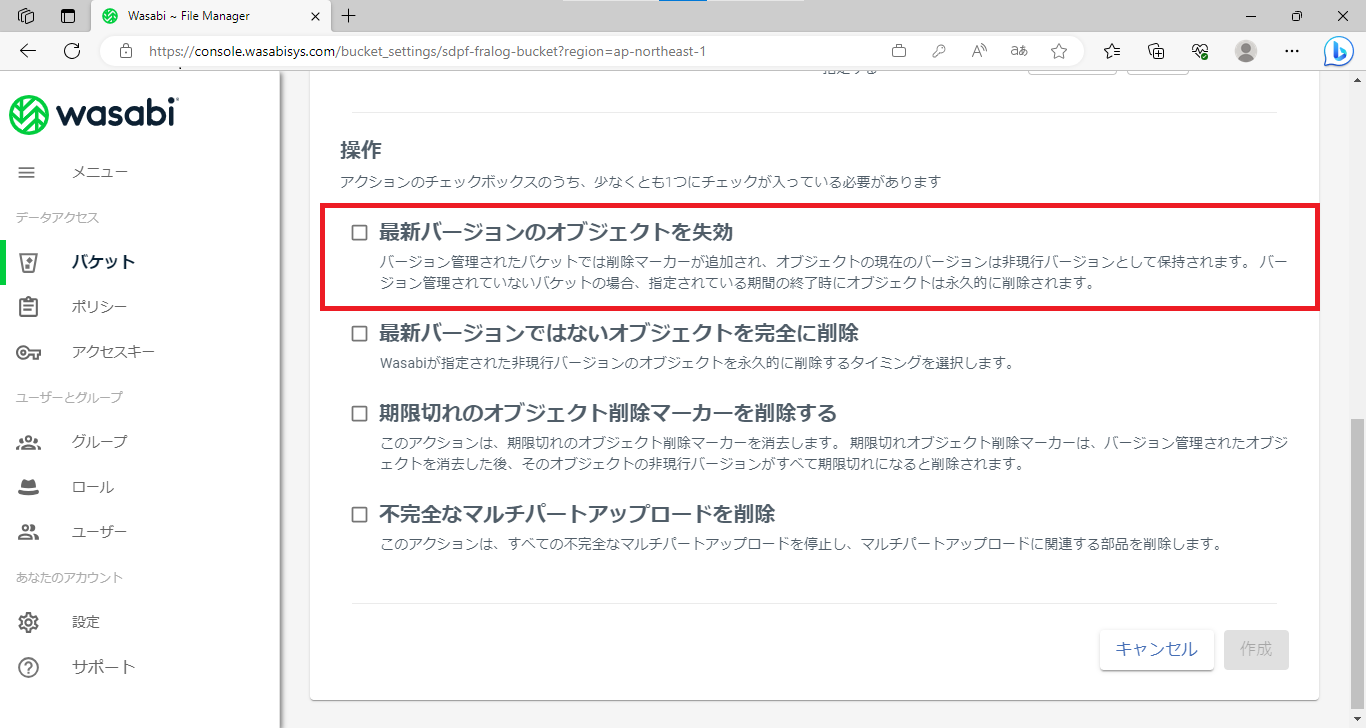Image resolution: width=1366 pixels, height=728 pixels.
Task: Click the description starting バージョン管理されたバケットでは
Action: pyautogui.click(x=833, y=272)
